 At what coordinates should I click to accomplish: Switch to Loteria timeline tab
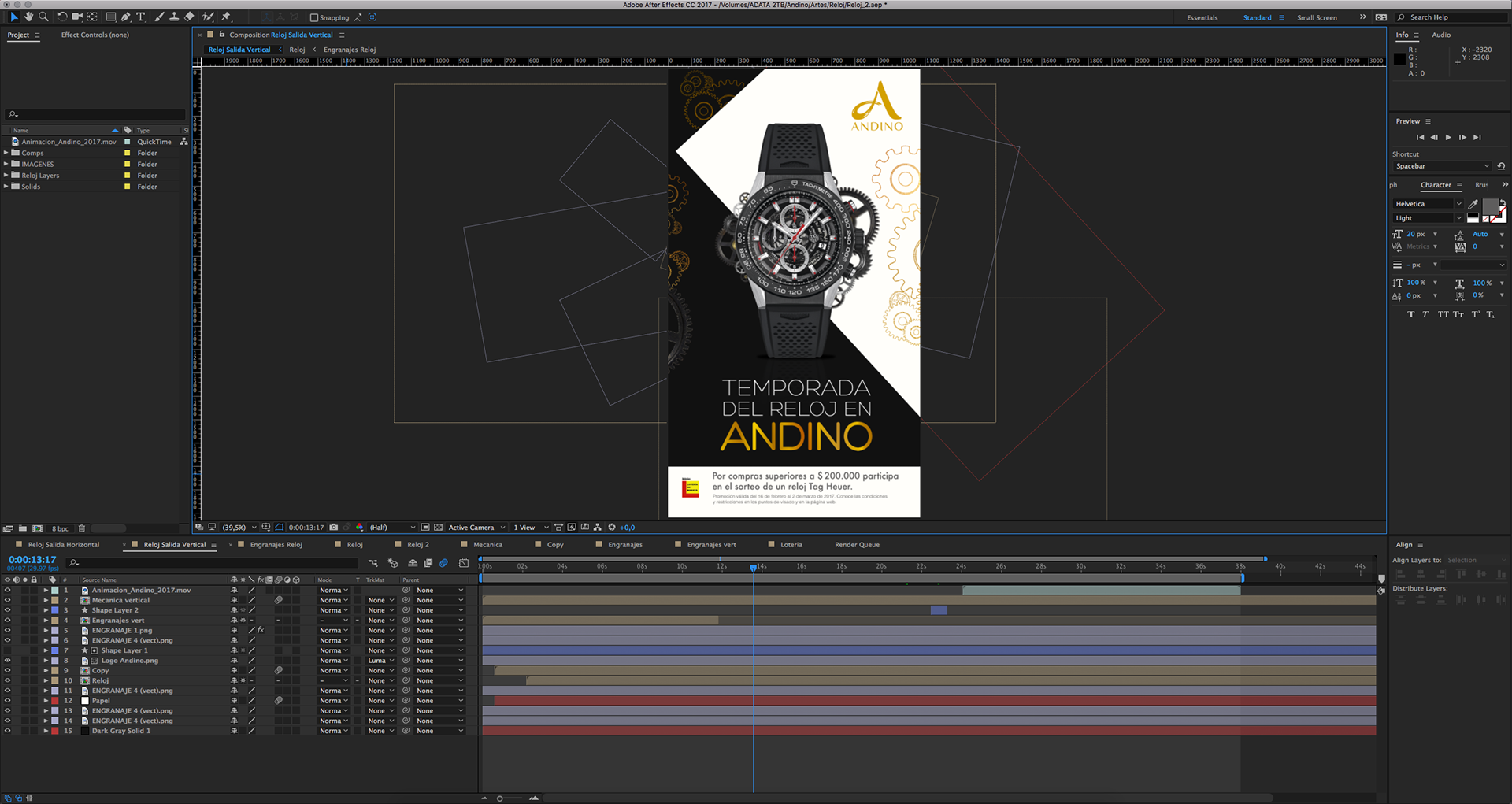point(791,545)
